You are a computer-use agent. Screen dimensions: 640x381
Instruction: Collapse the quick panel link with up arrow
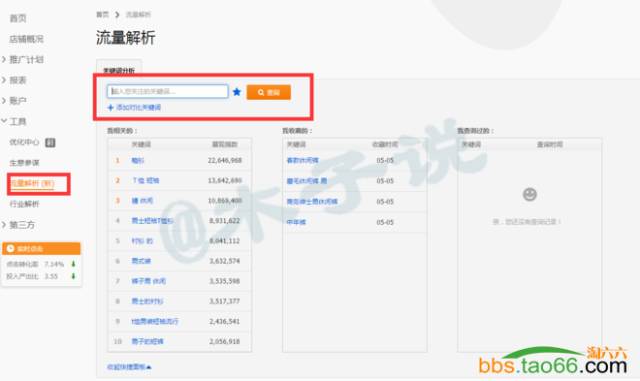coord(129,367)
